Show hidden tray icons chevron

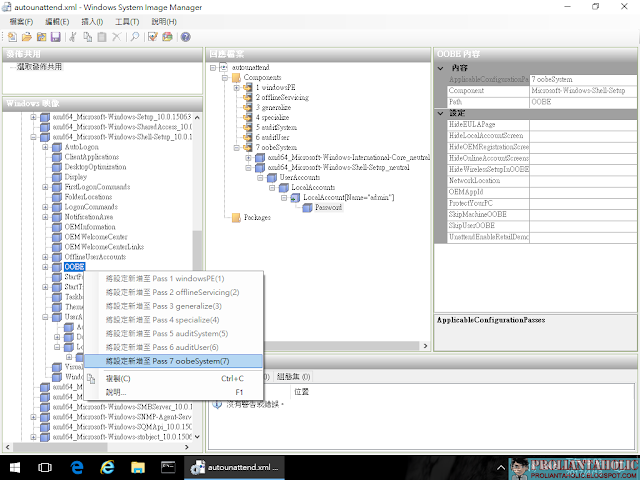(x=501, y=468)
